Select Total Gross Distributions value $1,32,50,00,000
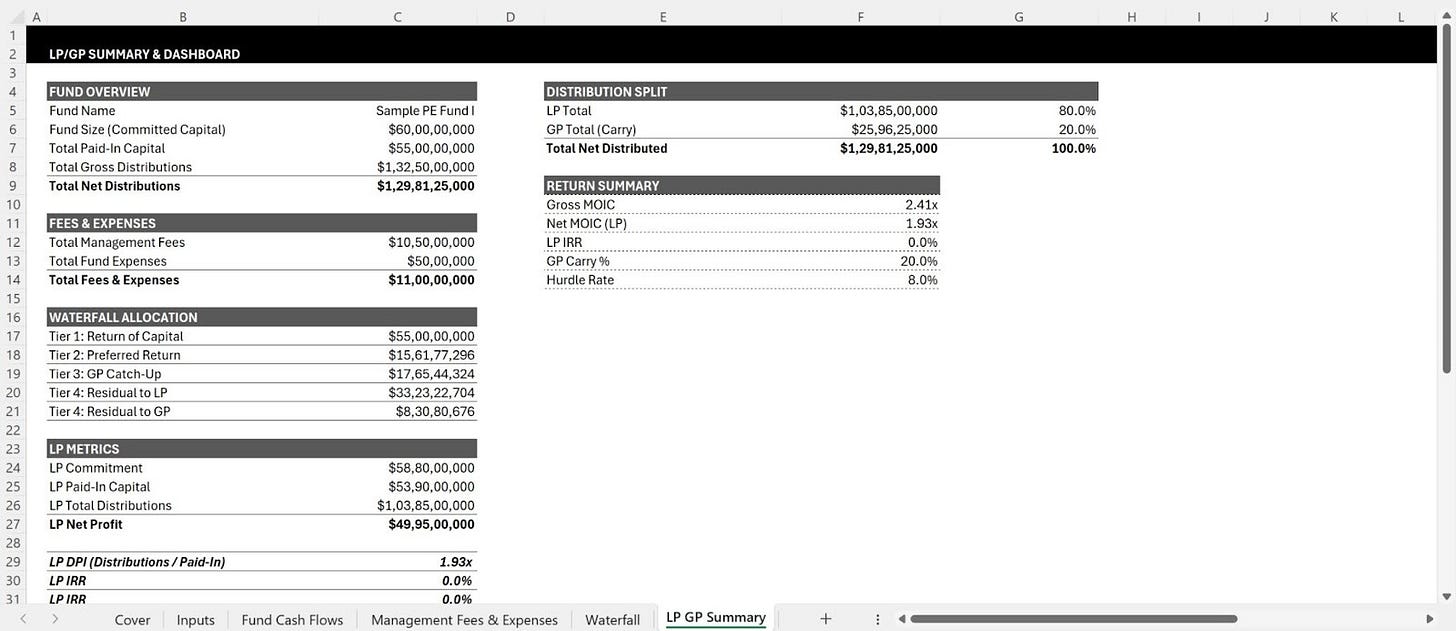Viewport: 1456px width, 631px height. [426, 167]
